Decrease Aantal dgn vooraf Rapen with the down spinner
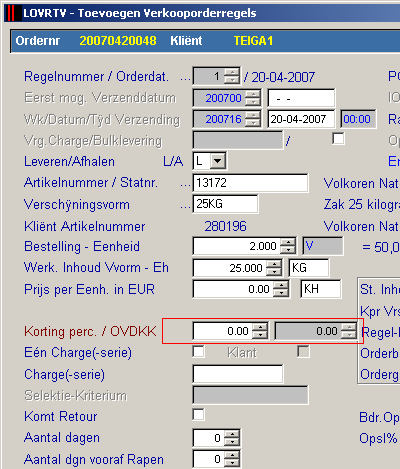 (231, 464)
